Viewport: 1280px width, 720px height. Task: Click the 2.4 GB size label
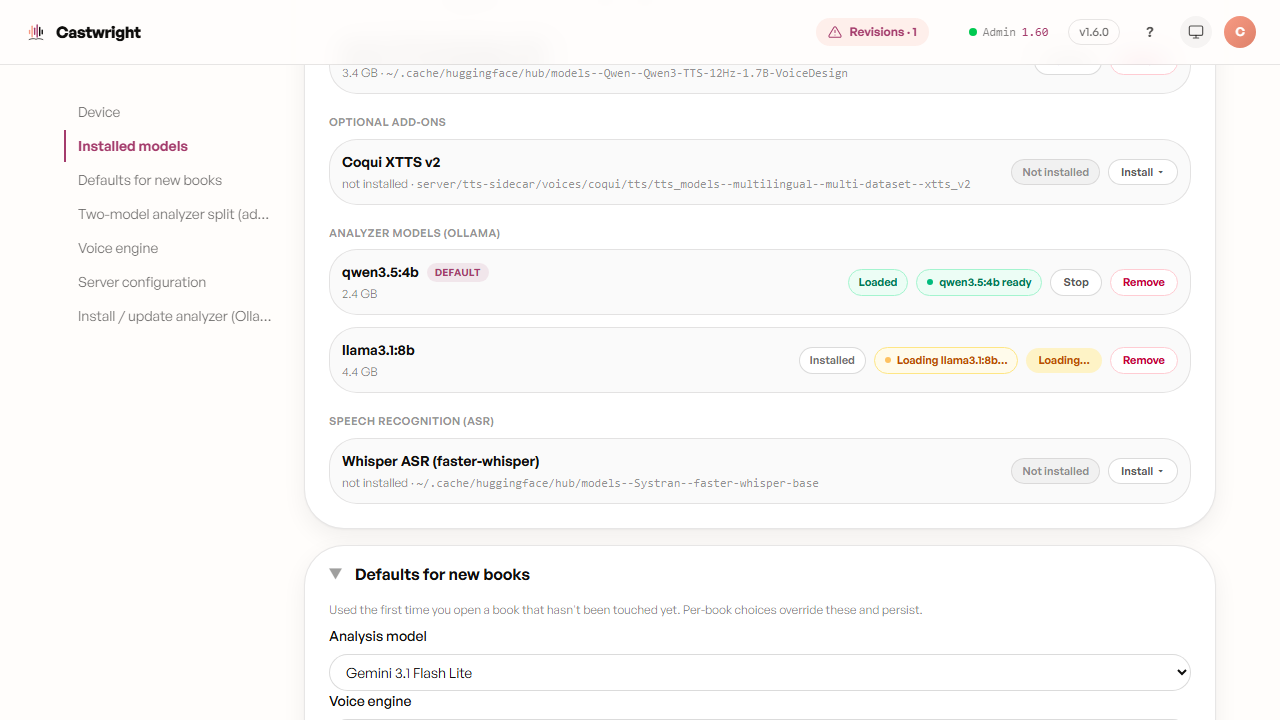360,294
